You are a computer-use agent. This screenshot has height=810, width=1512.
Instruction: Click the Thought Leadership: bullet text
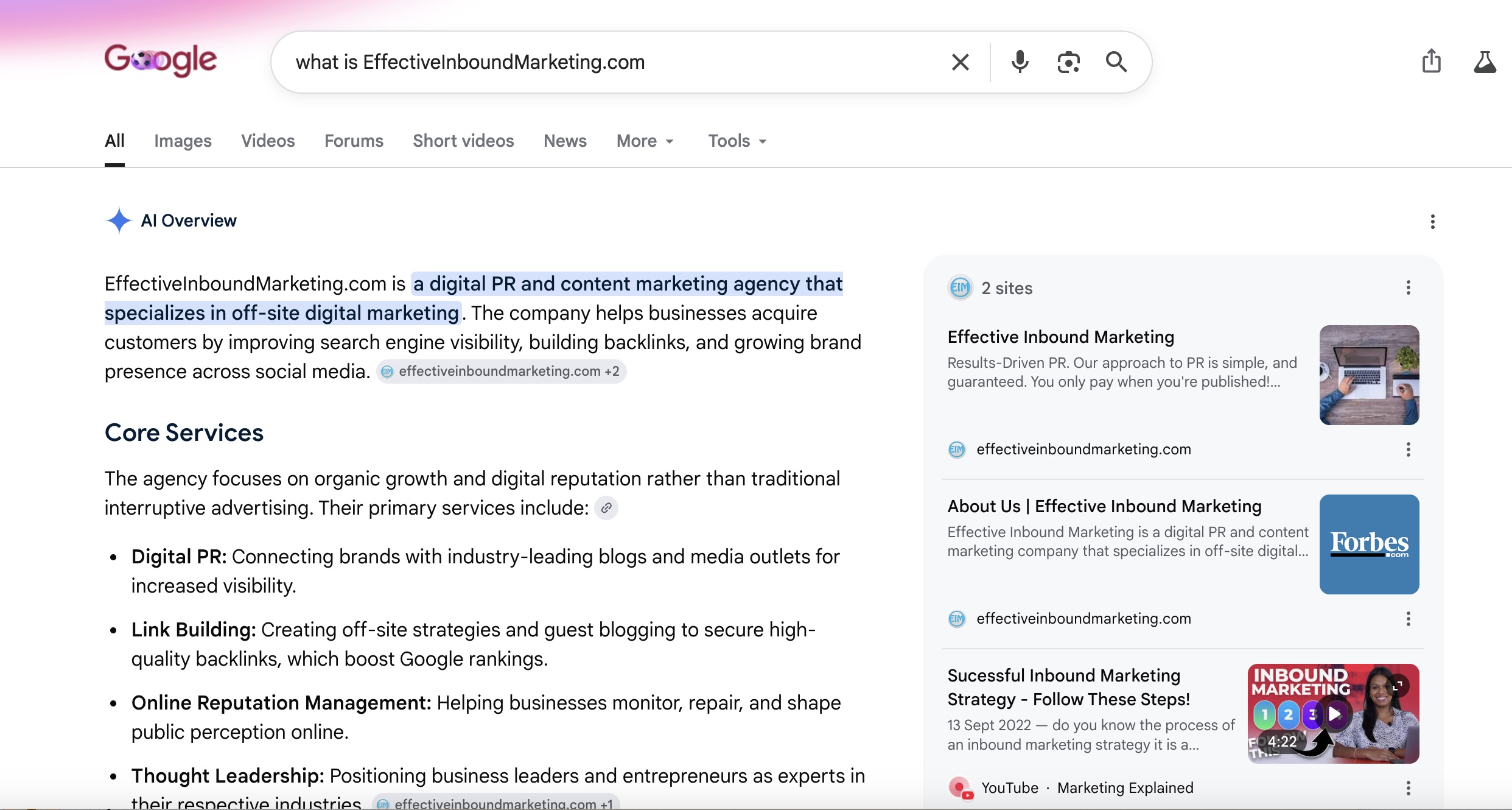click(x=228, y=776)
